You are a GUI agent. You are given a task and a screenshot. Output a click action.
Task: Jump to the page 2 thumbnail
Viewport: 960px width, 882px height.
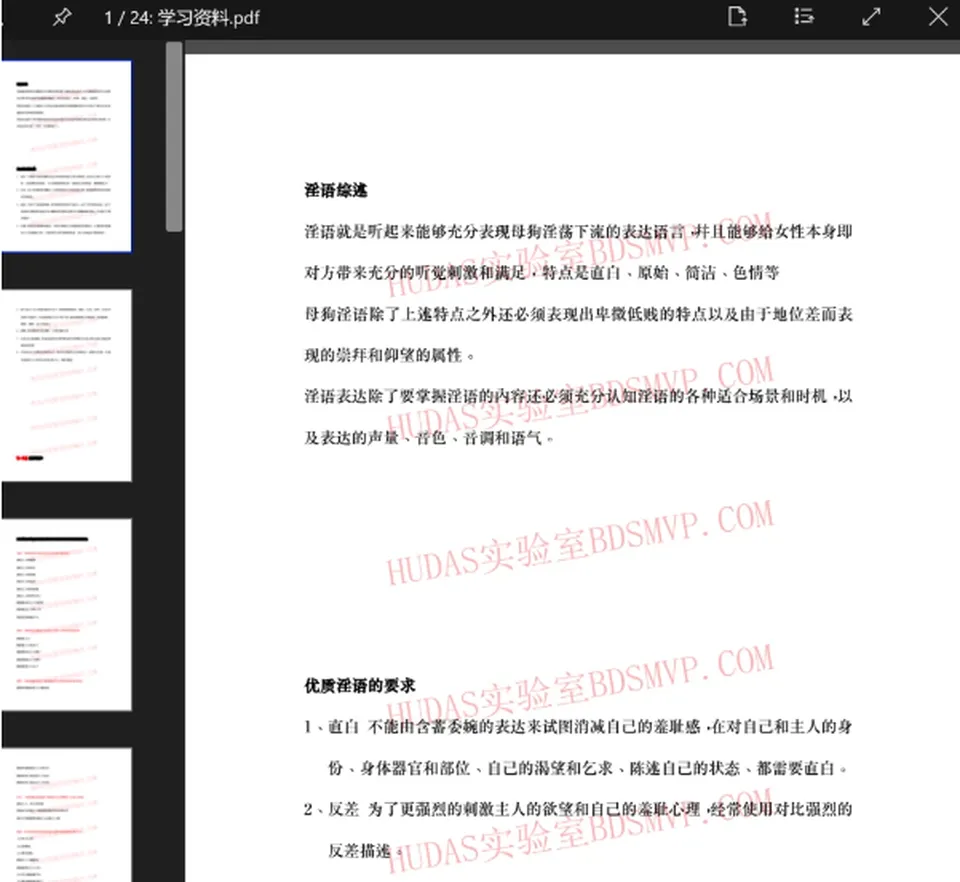[66, 386]
